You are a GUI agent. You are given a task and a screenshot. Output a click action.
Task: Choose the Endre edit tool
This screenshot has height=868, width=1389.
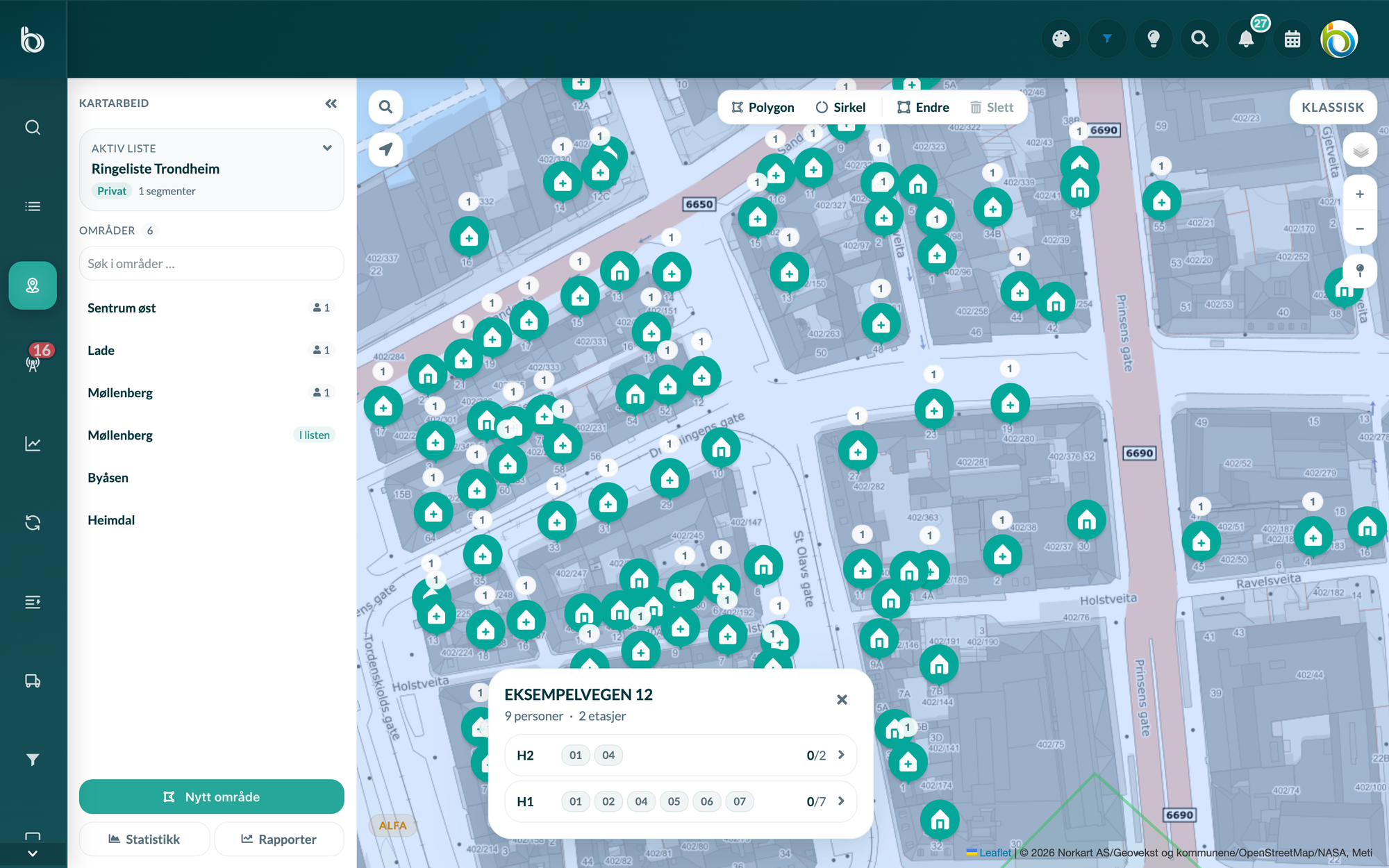(x=923, y=108)
